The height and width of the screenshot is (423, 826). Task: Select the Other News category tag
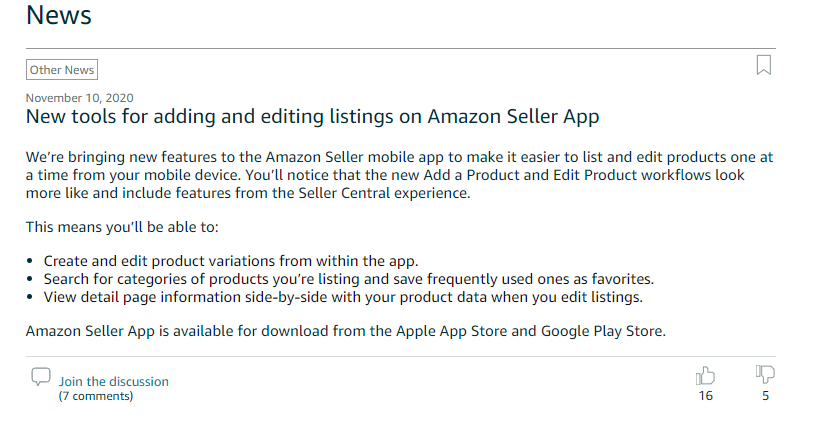coord(62,70)
